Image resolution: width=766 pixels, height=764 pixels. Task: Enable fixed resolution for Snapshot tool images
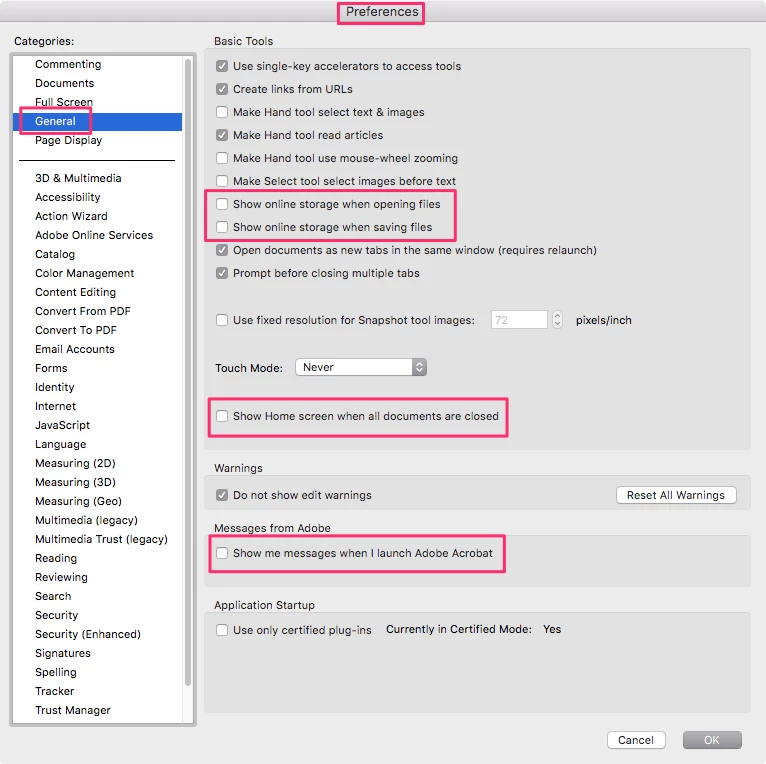point(222,320)
